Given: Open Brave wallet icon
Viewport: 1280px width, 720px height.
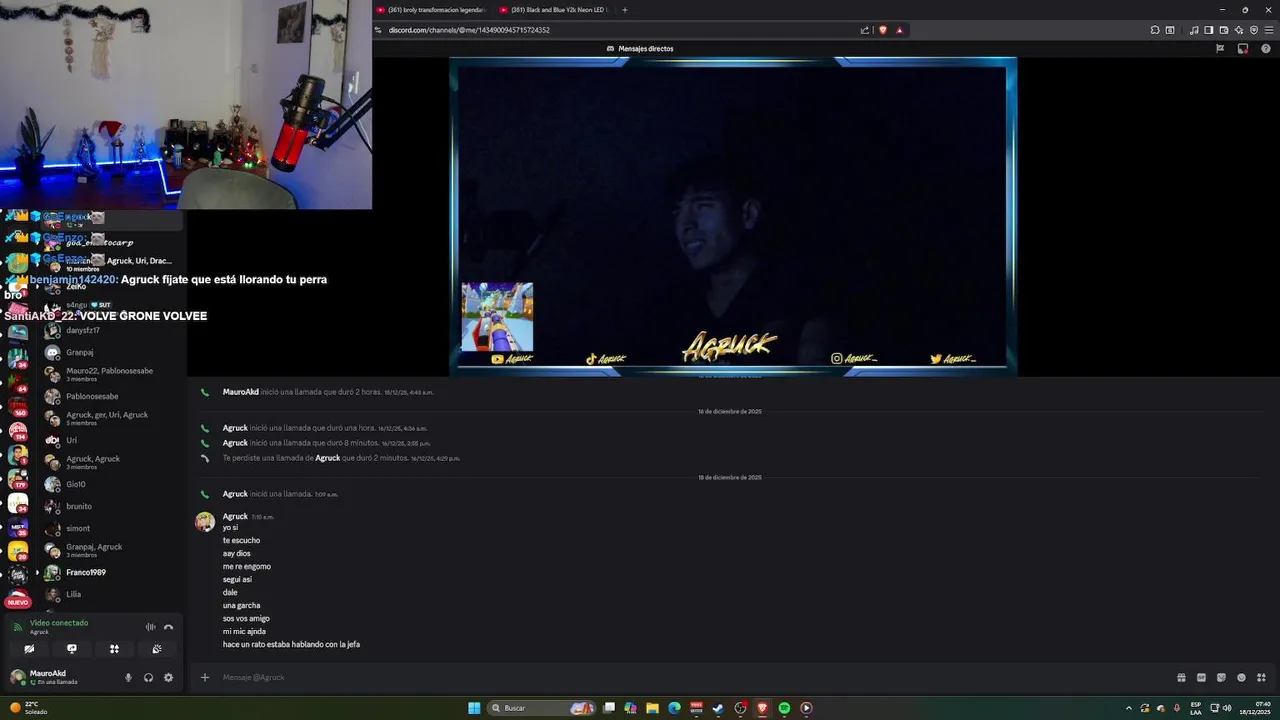Looking at the screenshot, I should (1224, 30).
